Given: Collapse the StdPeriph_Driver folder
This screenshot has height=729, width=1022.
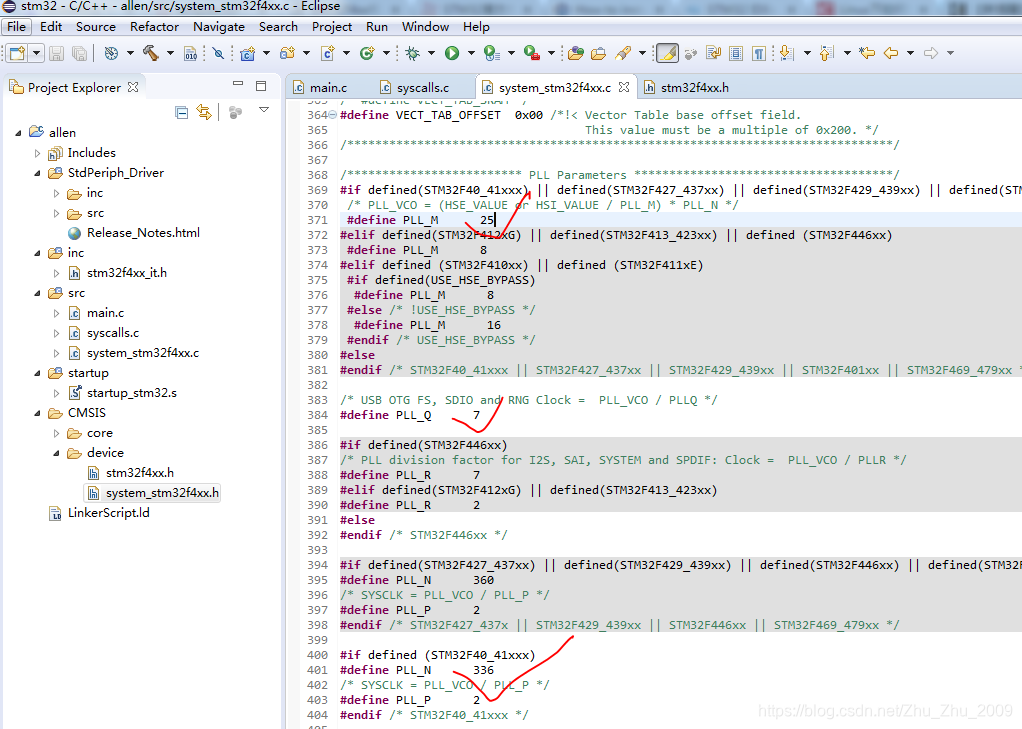Looking at the screenshot, I should pos(37,173).
